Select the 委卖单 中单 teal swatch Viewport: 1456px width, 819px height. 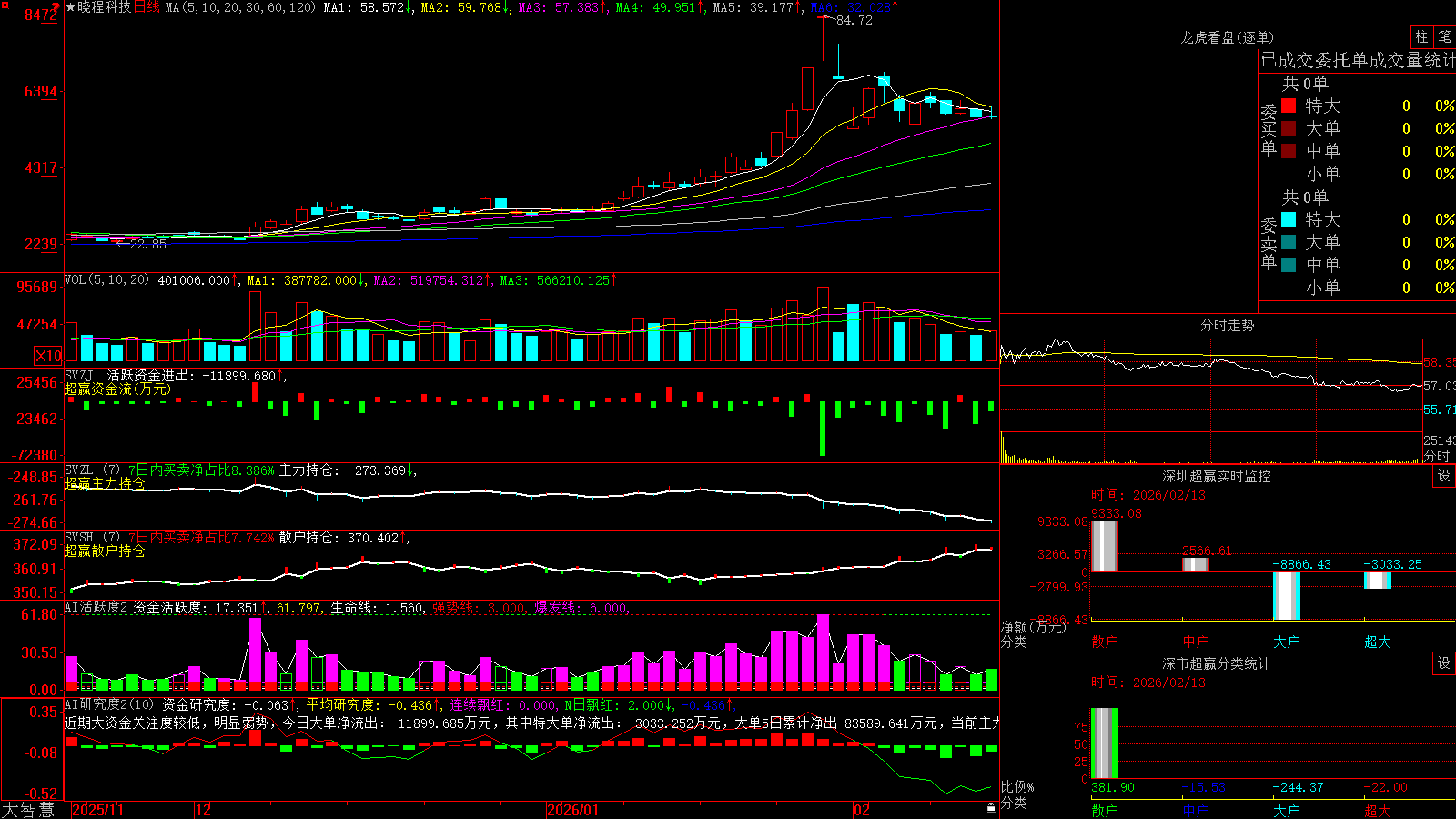(1289, 265)
